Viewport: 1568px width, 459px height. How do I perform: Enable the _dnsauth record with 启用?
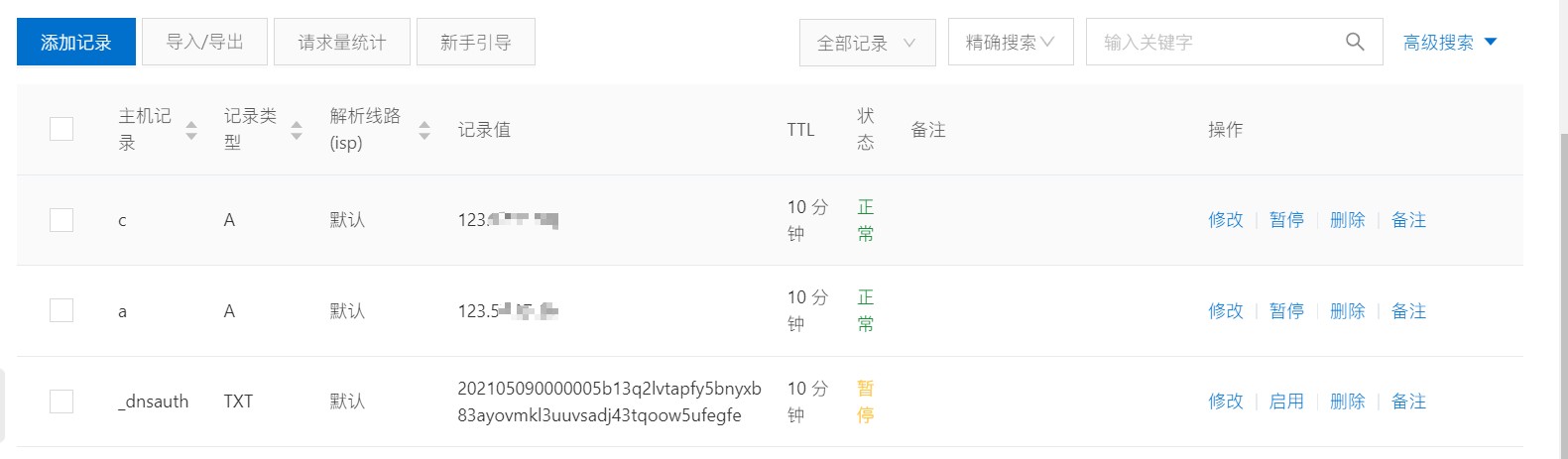(x=1286, y=402)
